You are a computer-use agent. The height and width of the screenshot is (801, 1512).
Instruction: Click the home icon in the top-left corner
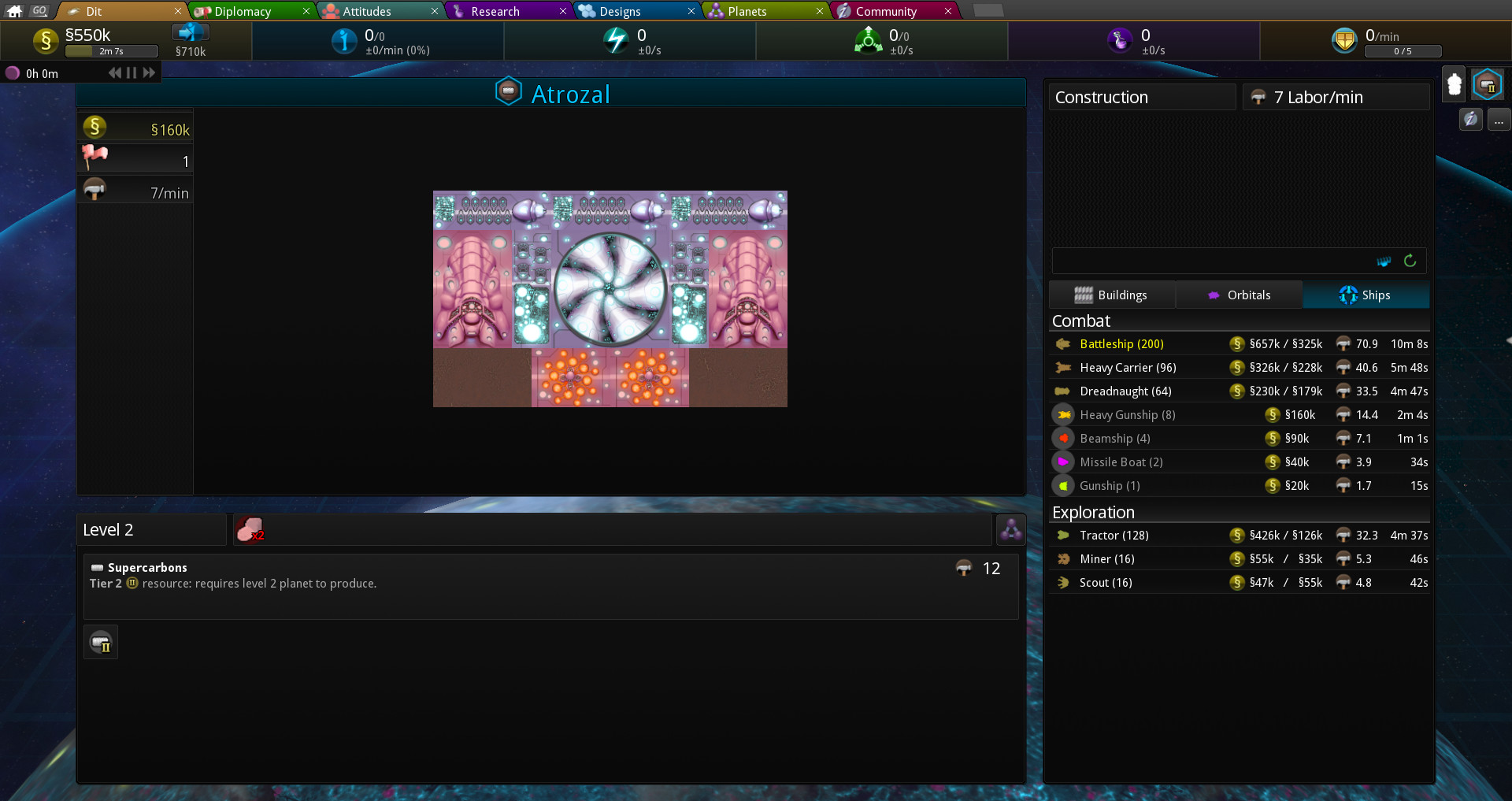click(13, 10)
